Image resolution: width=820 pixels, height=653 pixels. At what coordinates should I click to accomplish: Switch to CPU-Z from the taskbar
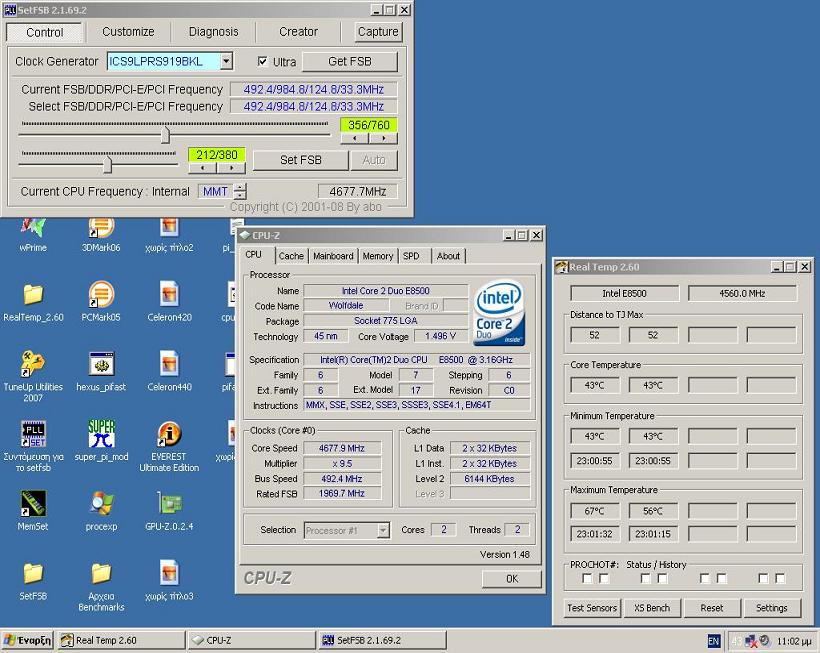click(252, 640)
